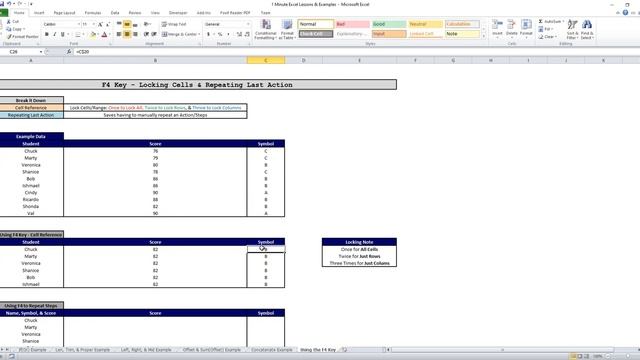Expand the AutoSum dropdown arrow
This screenshot has width=640, height=360.
(564, 21)
